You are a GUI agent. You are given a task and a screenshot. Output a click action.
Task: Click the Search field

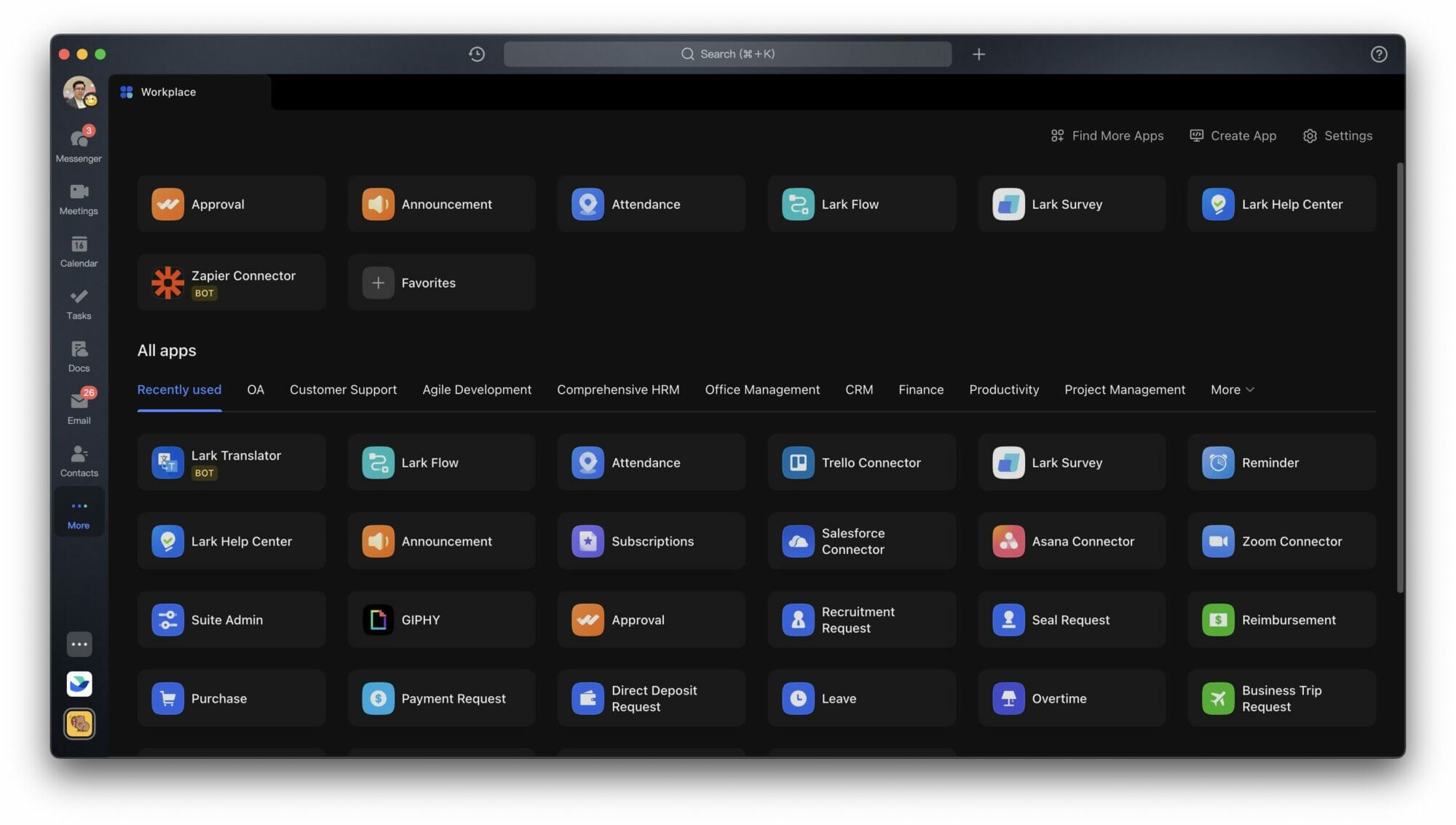coord(727,54)
